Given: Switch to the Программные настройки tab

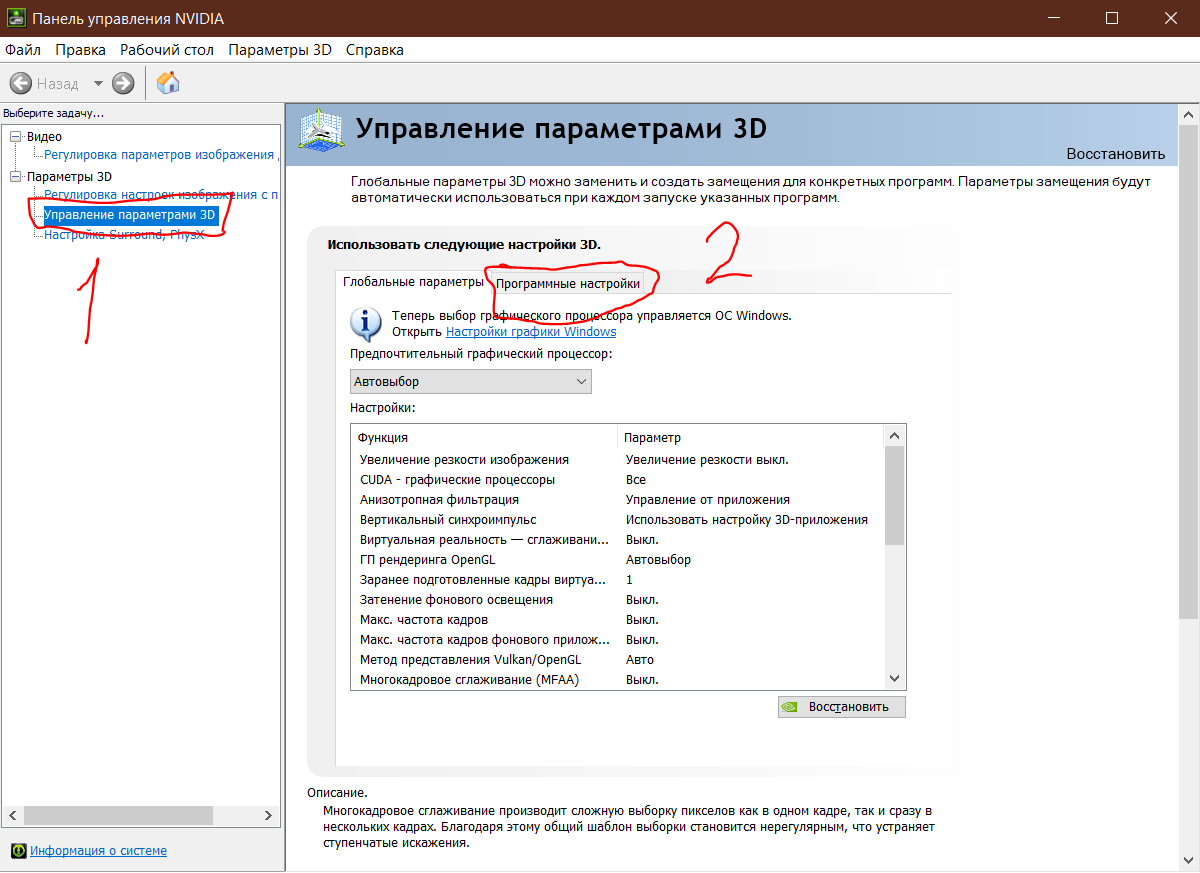Looking at the screenshot, I should pyautogui.click(x=568, y=283).
